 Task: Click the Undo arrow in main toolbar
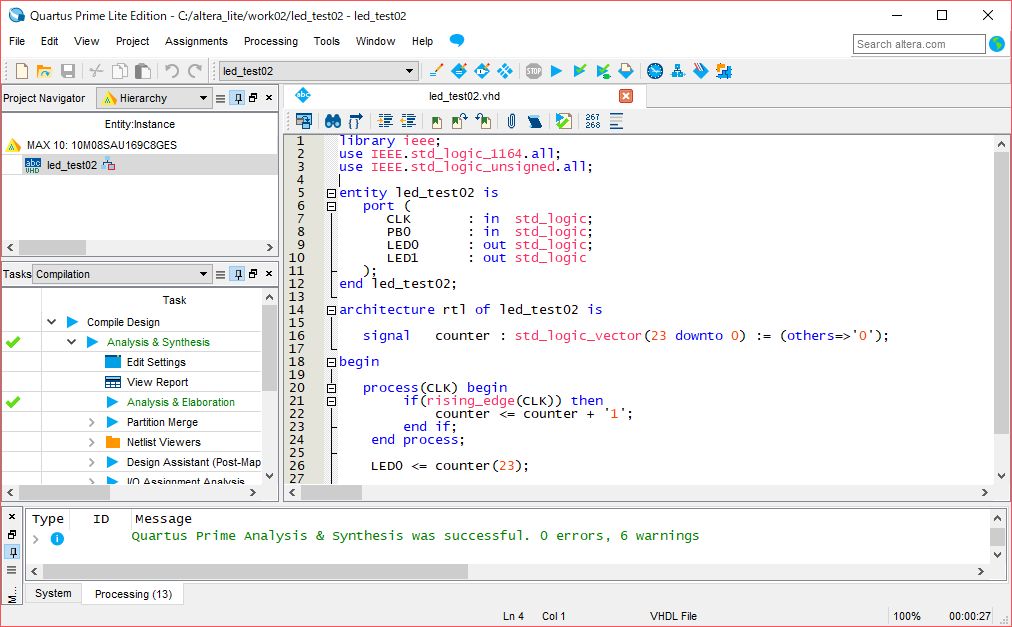coord(171,71)
